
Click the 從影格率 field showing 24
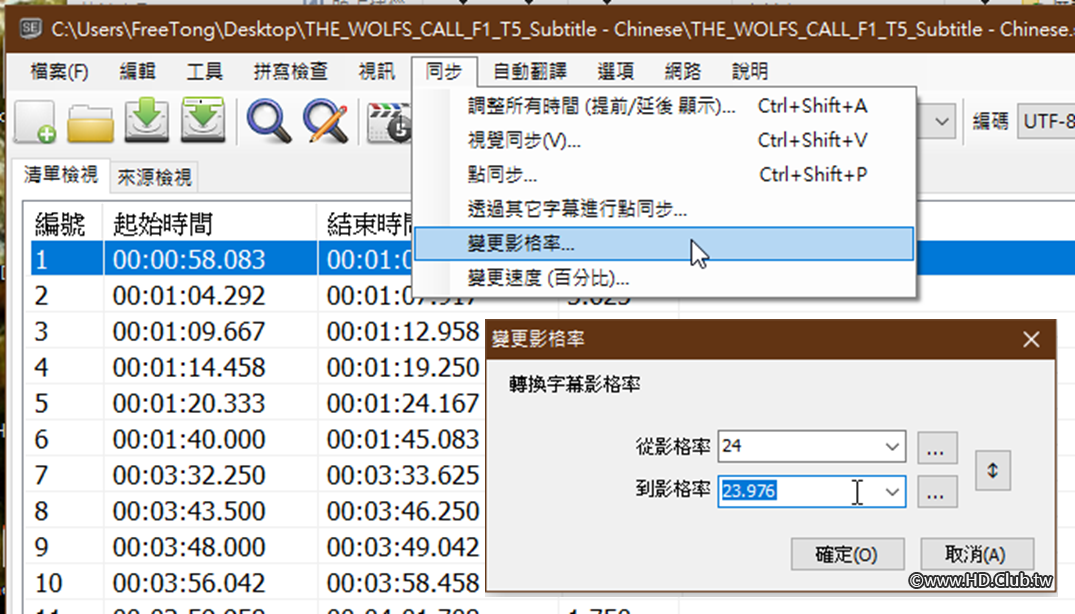coord(811,447)
